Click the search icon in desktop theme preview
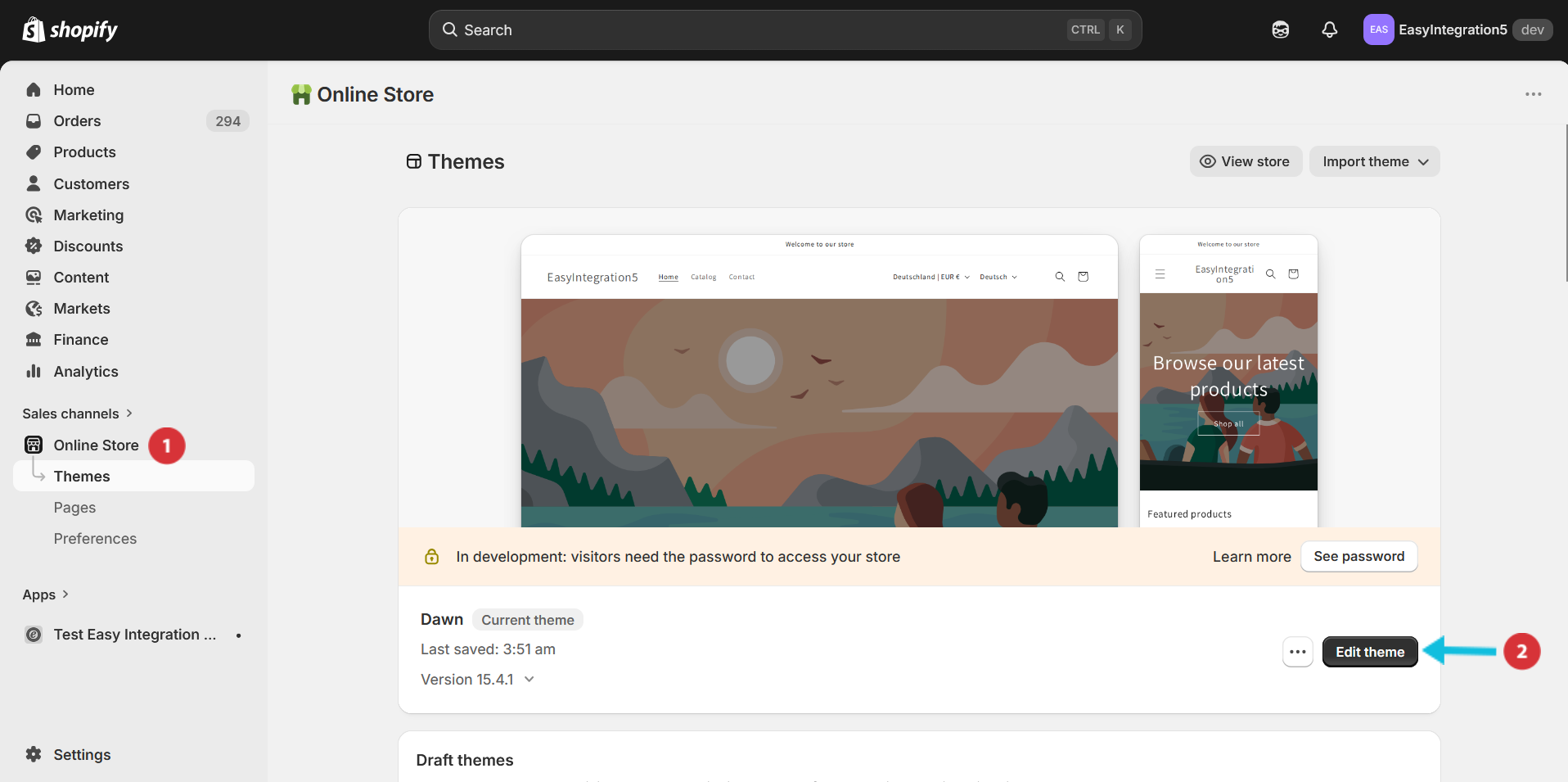Screen dimensions: 1568x782 click(x=1060, y=277)
